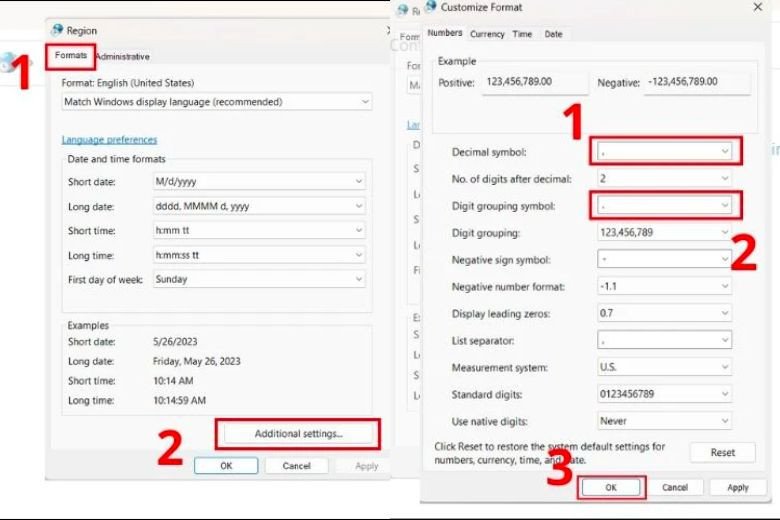Viewport: 780px width, 520px height.
Task: Open the Display leading zeros dropdown
Action: click(x=665, y=313)
